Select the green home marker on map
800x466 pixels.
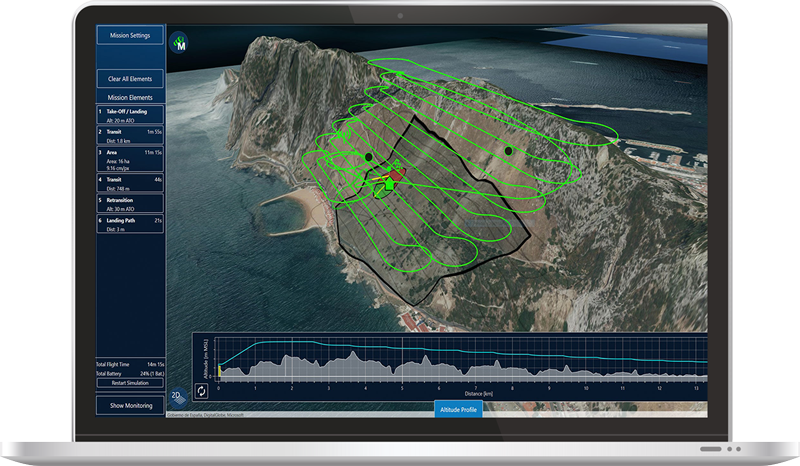point(390,183)
